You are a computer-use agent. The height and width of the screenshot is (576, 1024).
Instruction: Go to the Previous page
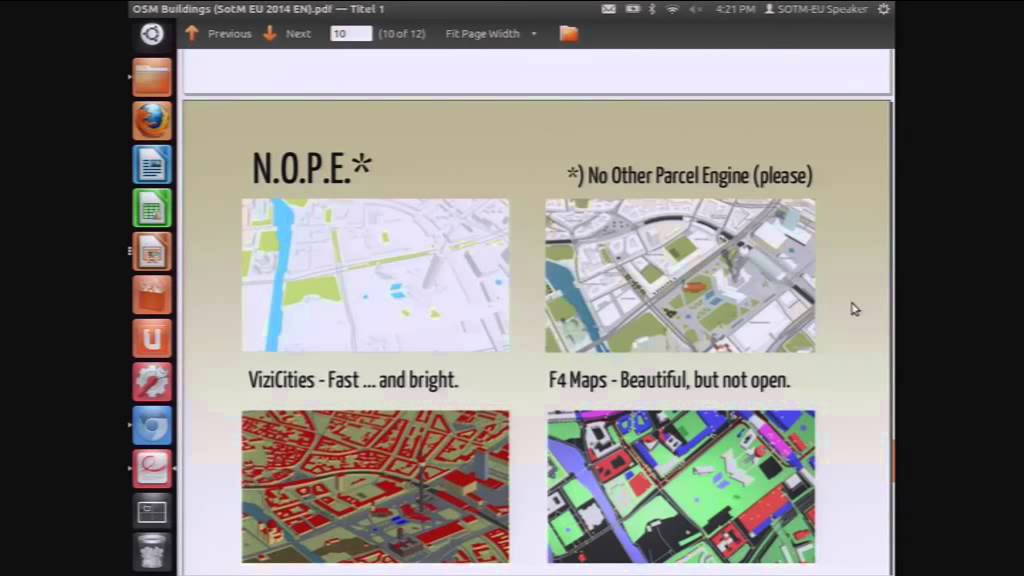[x=229, y=34]
